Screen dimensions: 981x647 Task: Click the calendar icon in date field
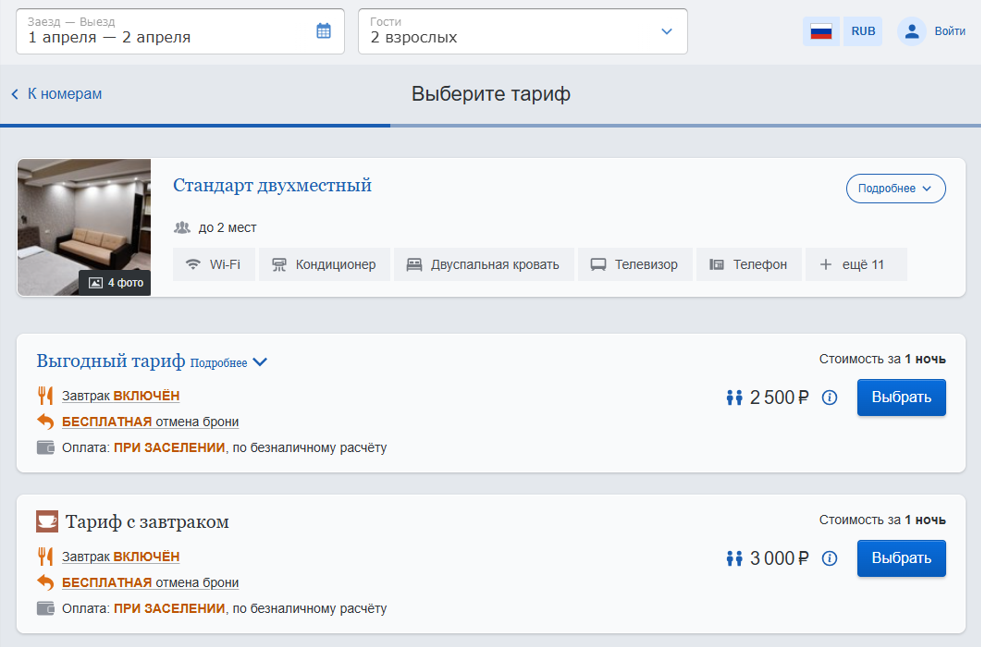pyautogui.click(x=323, y=31)
